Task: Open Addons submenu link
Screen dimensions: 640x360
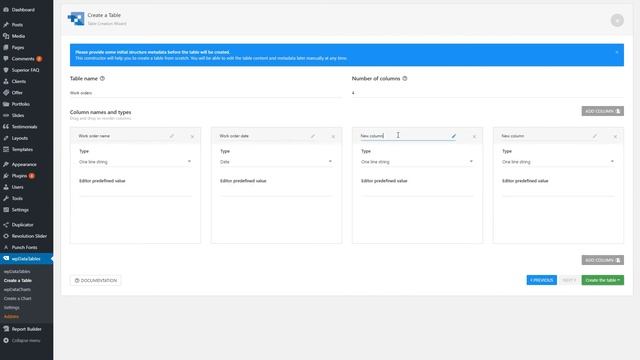Action: click(11, 316)
